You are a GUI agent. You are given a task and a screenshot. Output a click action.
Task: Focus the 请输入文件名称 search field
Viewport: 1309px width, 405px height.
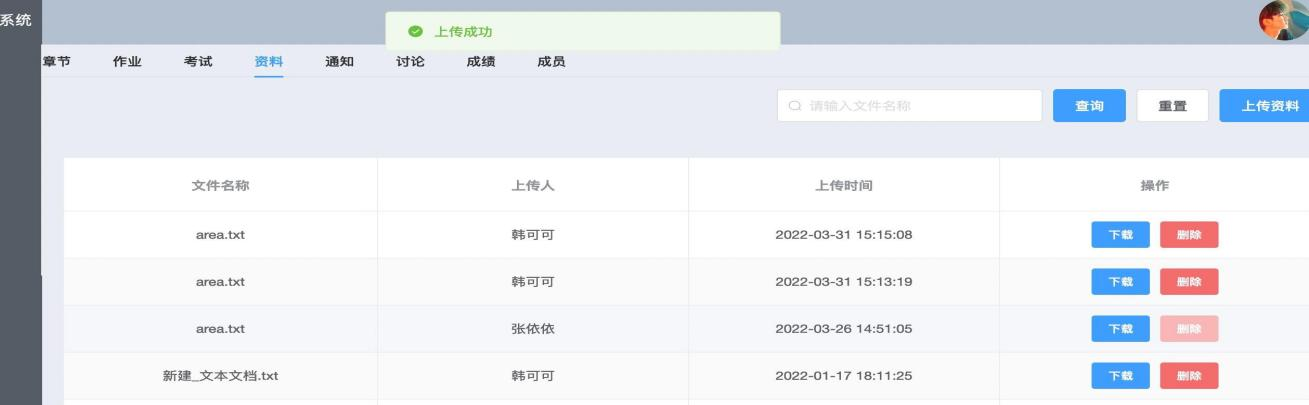pos(909,106)
